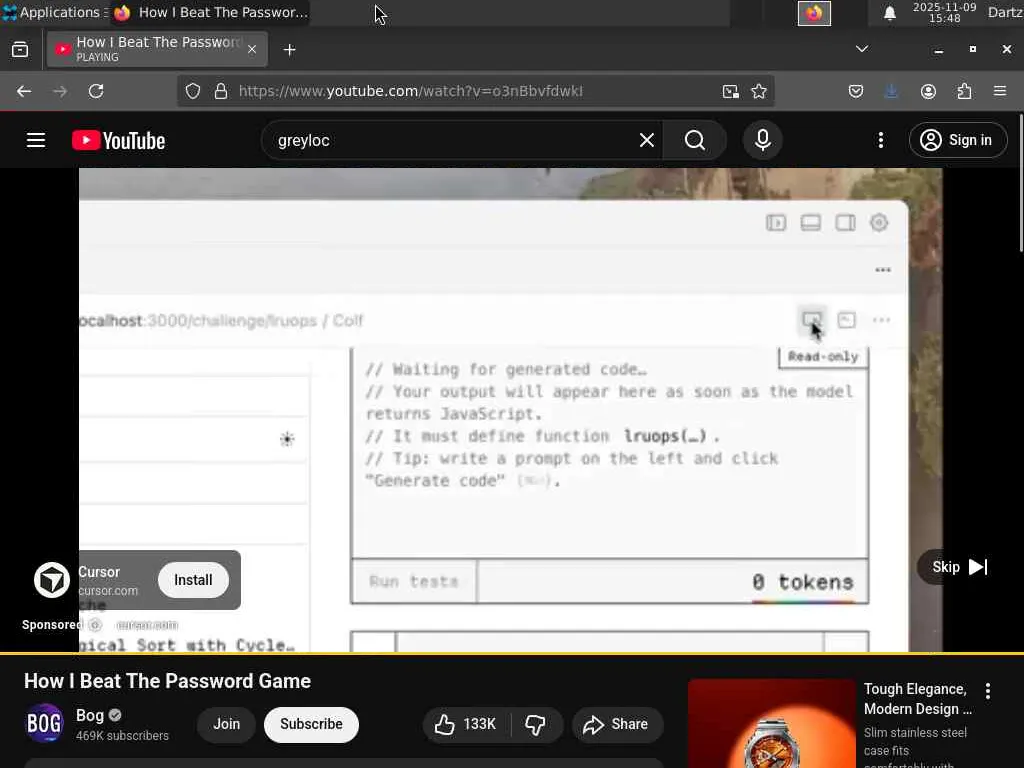The image size is (1024, 768).
Task: Reload the current page
Action: (x=96, y=91)
